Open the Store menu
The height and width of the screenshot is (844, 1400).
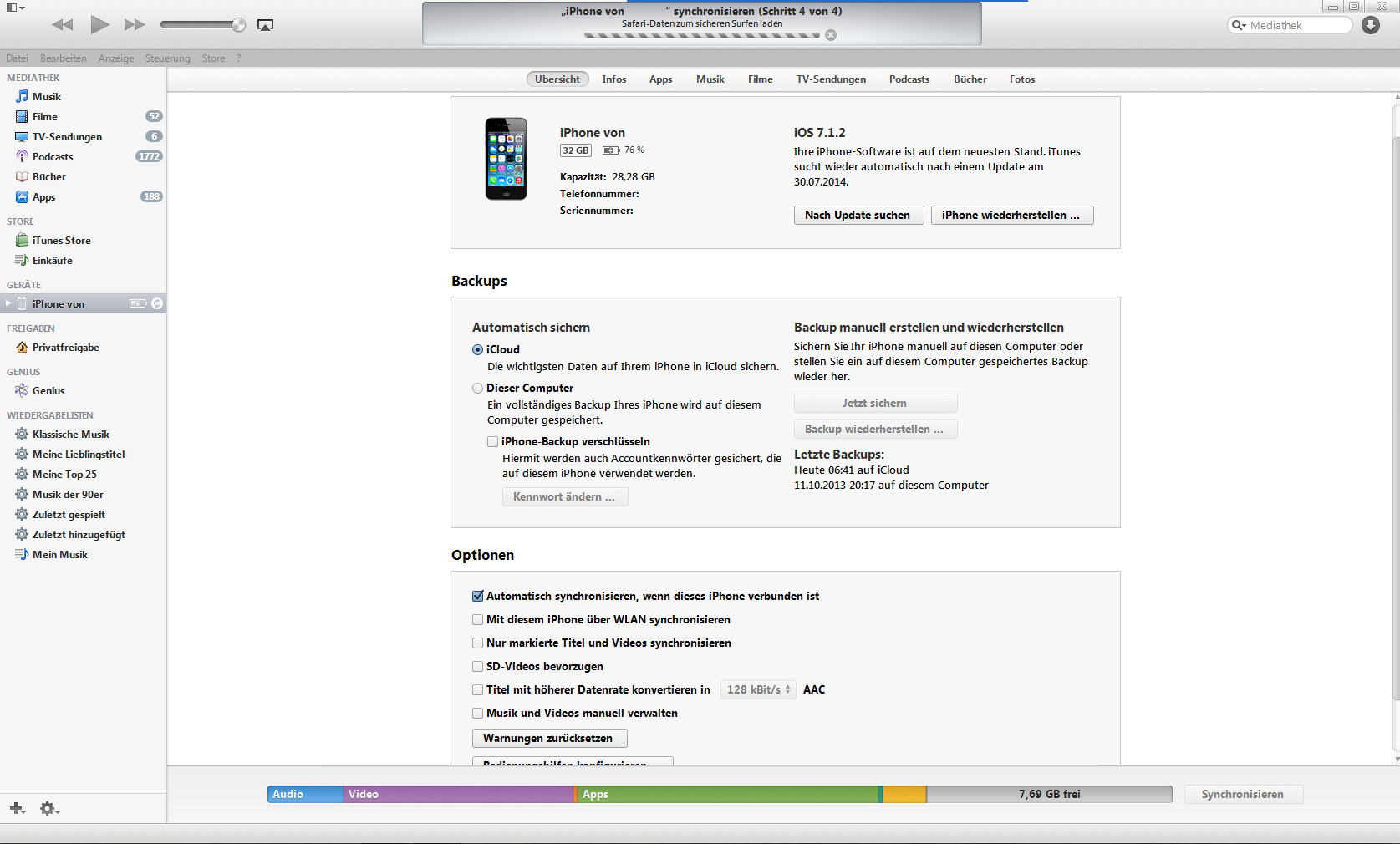213,58
